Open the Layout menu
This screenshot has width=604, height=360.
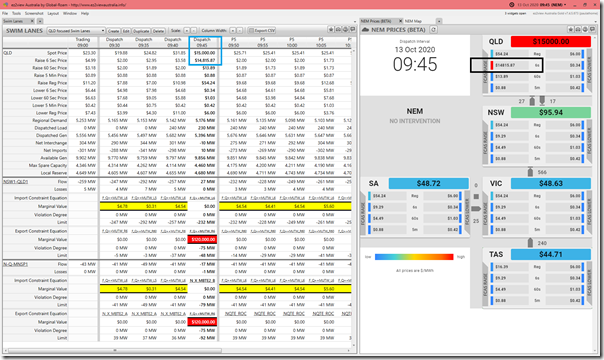[53, 13]
